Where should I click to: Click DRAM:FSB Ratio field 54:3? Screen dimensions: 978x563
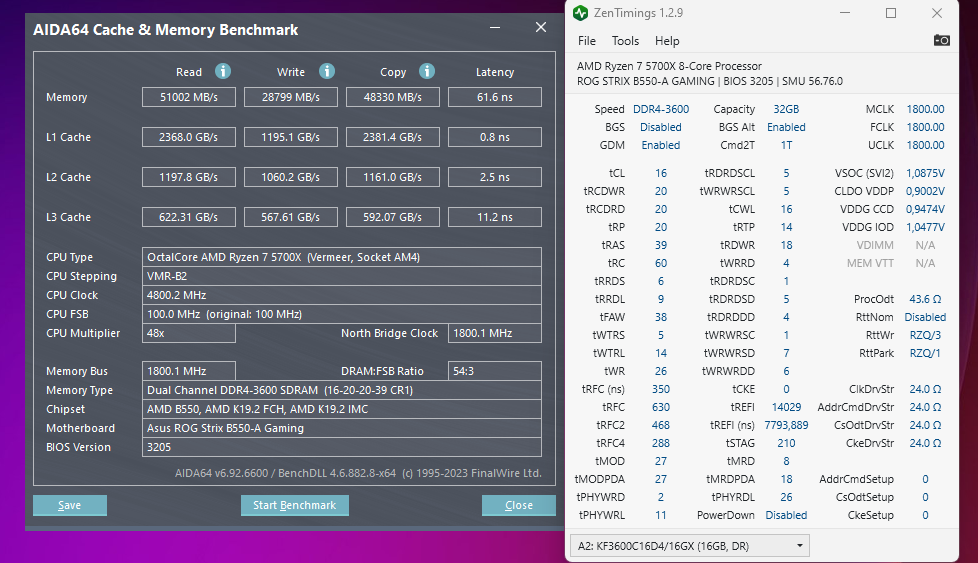(495, 371)
